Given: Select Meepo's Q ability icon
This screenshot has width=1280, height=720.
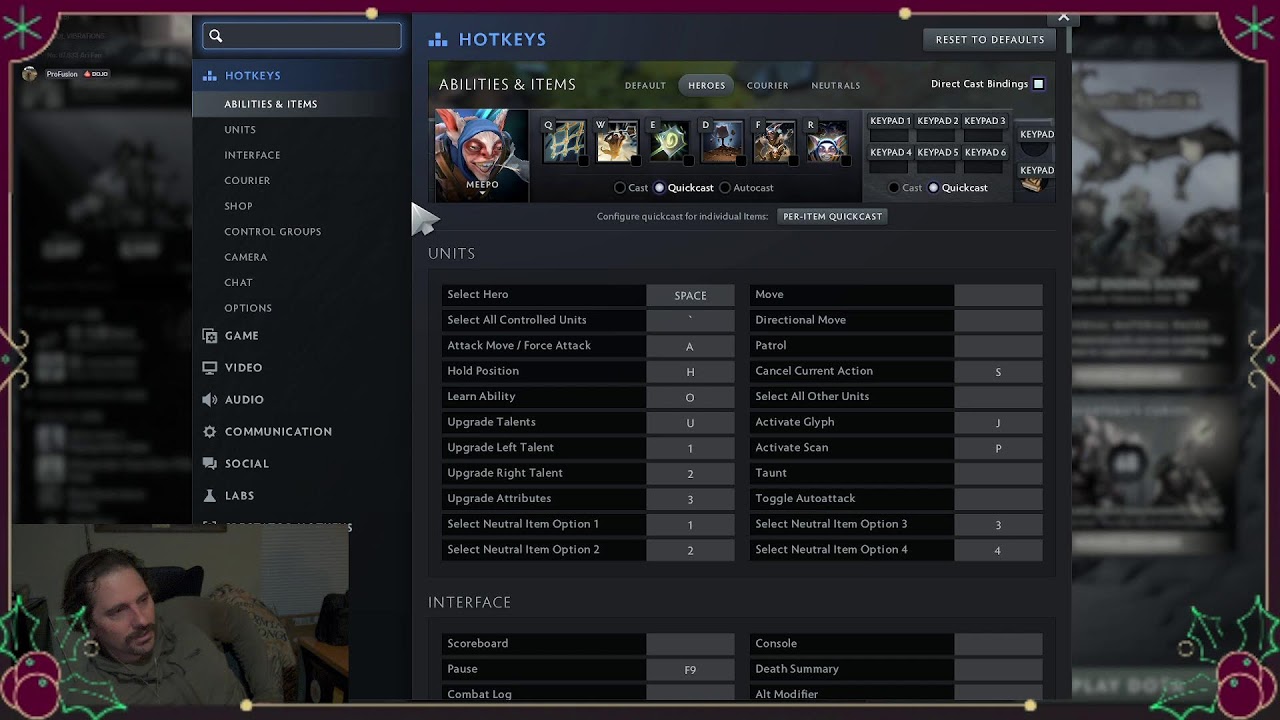Looking at the screenshot, I should point(564,142).
